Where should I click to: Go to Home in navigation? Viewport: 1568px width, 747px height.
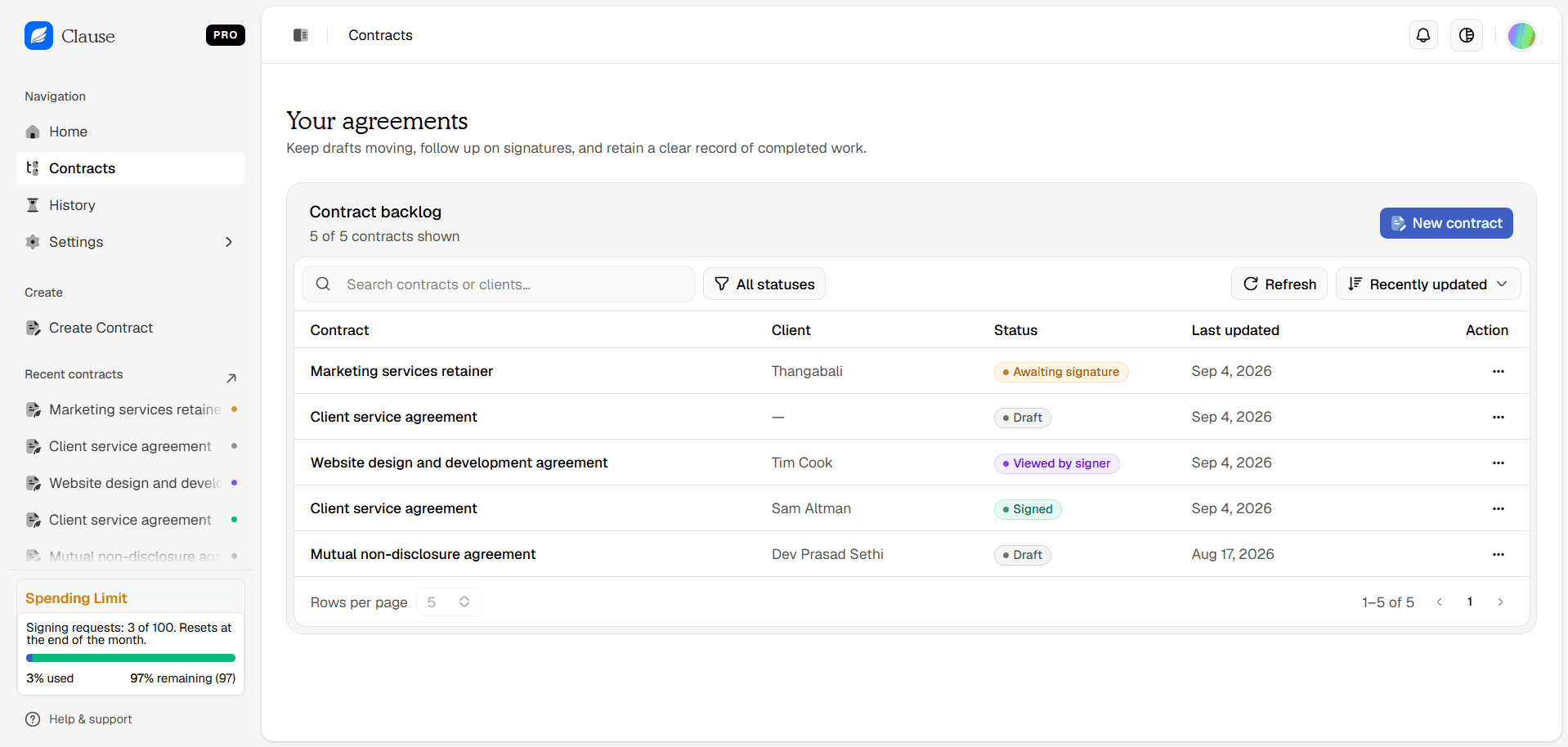pyautogui.click(x=131, y=132)
